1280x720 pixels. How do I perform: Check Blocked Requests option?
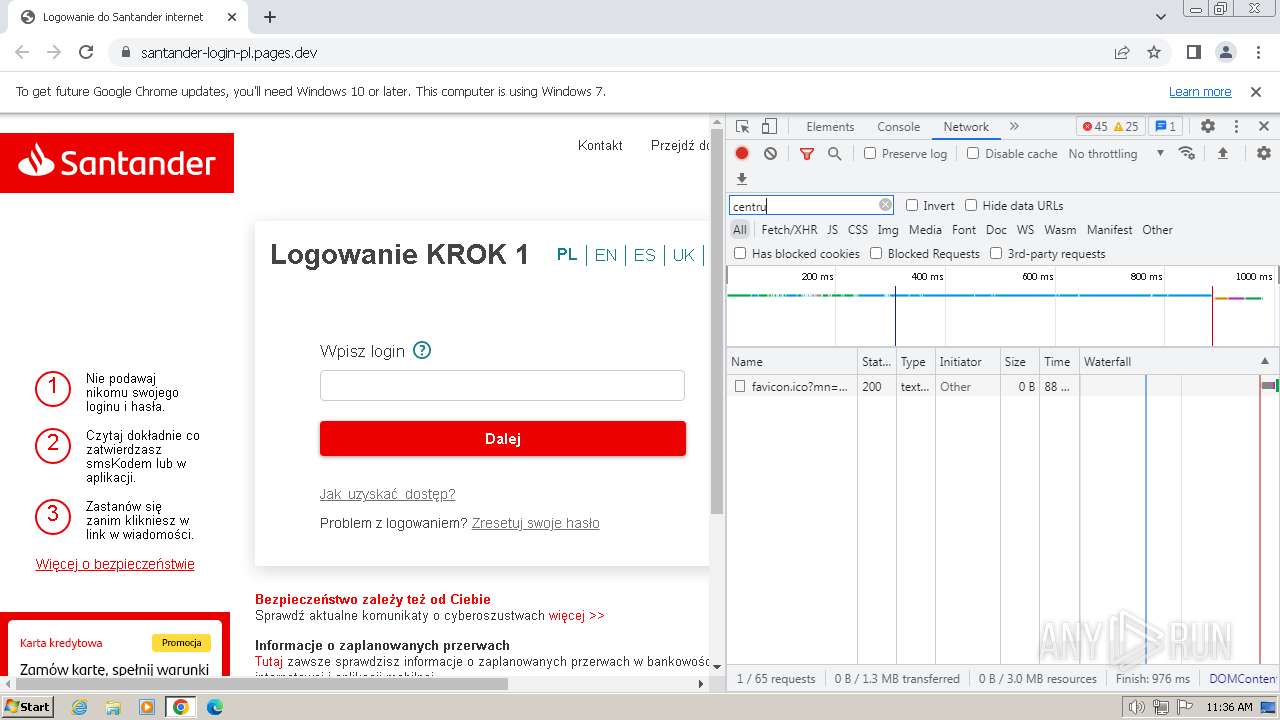[x=876, y=253]
